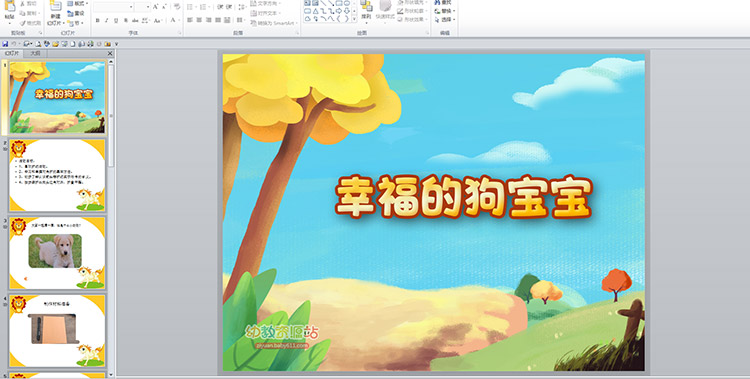Image resolution: width=750 pixels, height=379 pixels.
Task: Open the customize quick access toolbar arrow
Action: point(116,44)
